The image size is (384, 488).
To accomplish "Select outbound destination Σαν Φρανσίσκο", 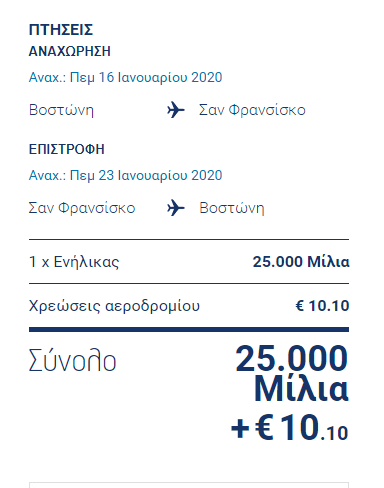I will click(x=252, y=110).
